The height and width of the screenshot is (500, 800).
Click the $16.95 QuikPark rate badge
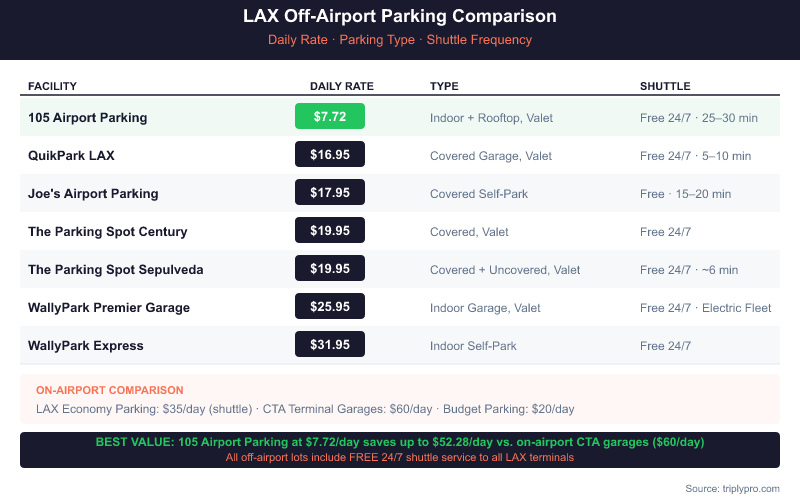(x=330, y=155)
